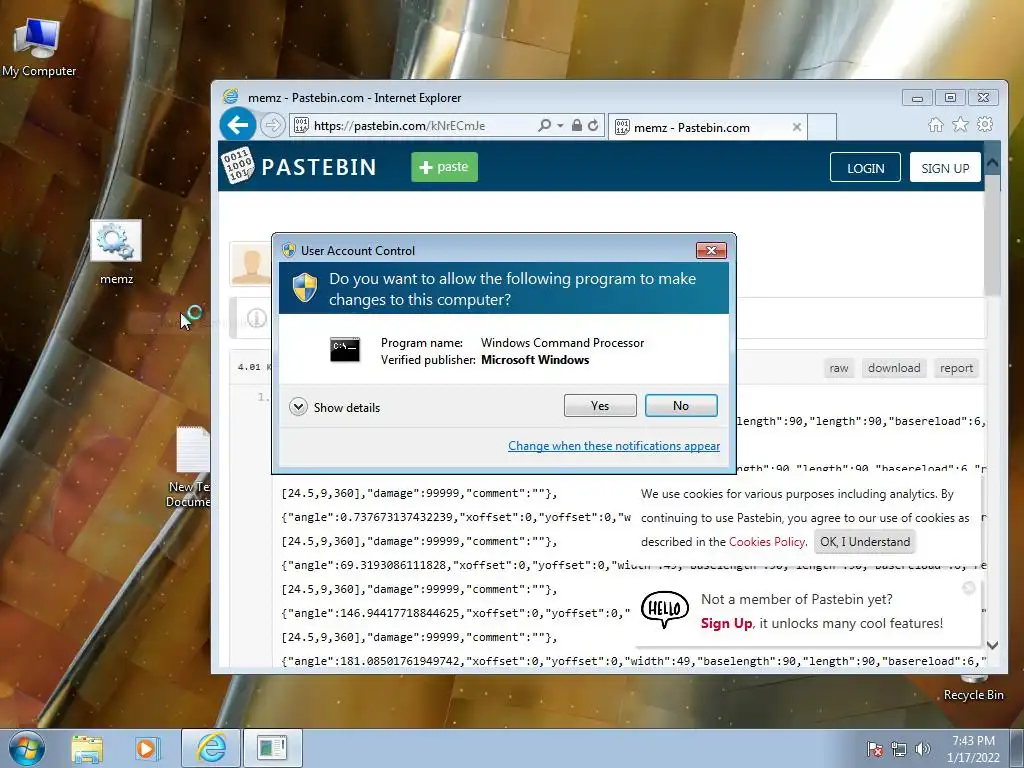The image size is (1024, 768).
Task: Select the memz - Pastebin.com tab
Action: pyautogui.click(x=709, y=127)
